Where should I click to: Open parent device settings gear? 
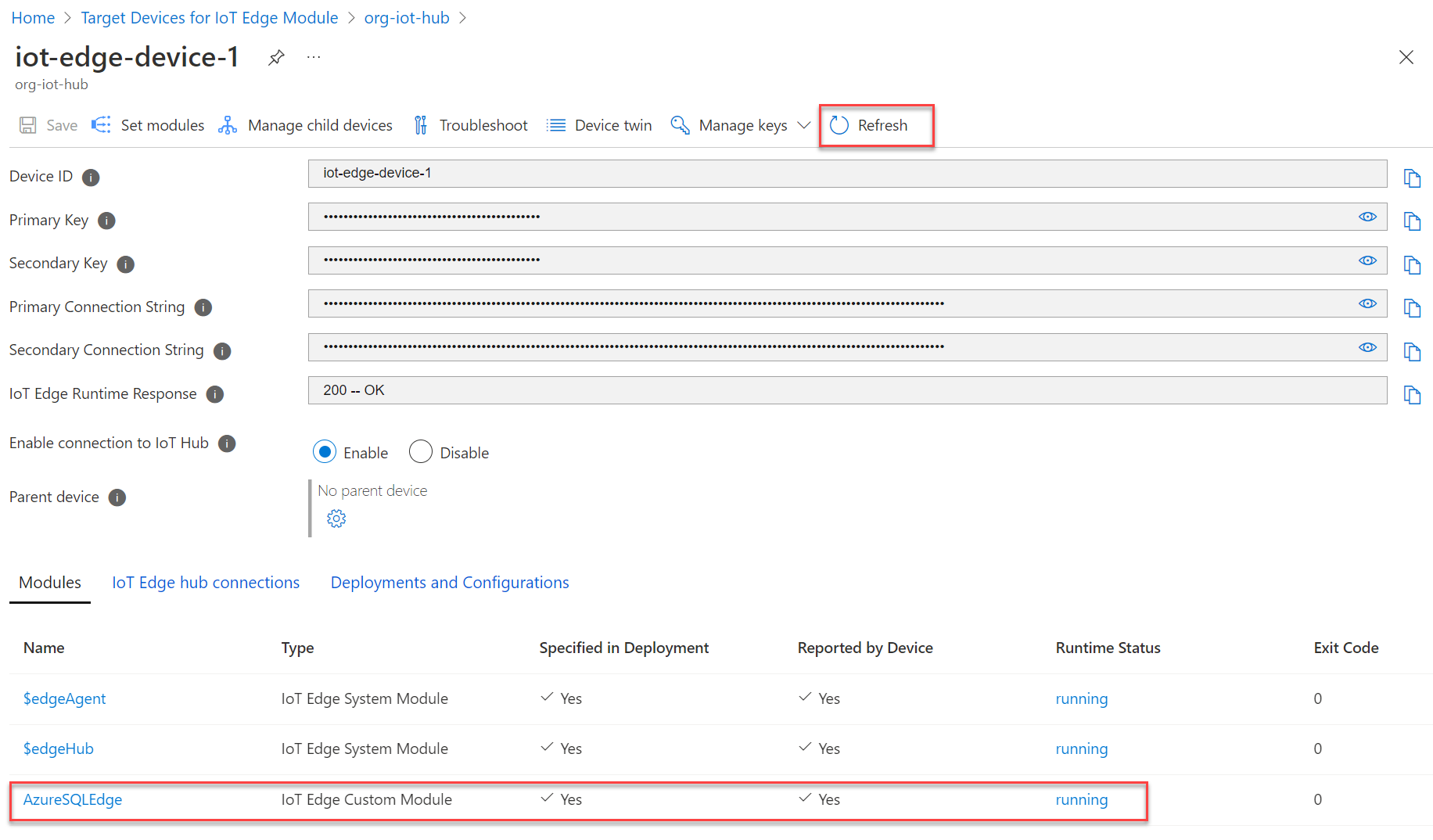(x=336, y=519)
